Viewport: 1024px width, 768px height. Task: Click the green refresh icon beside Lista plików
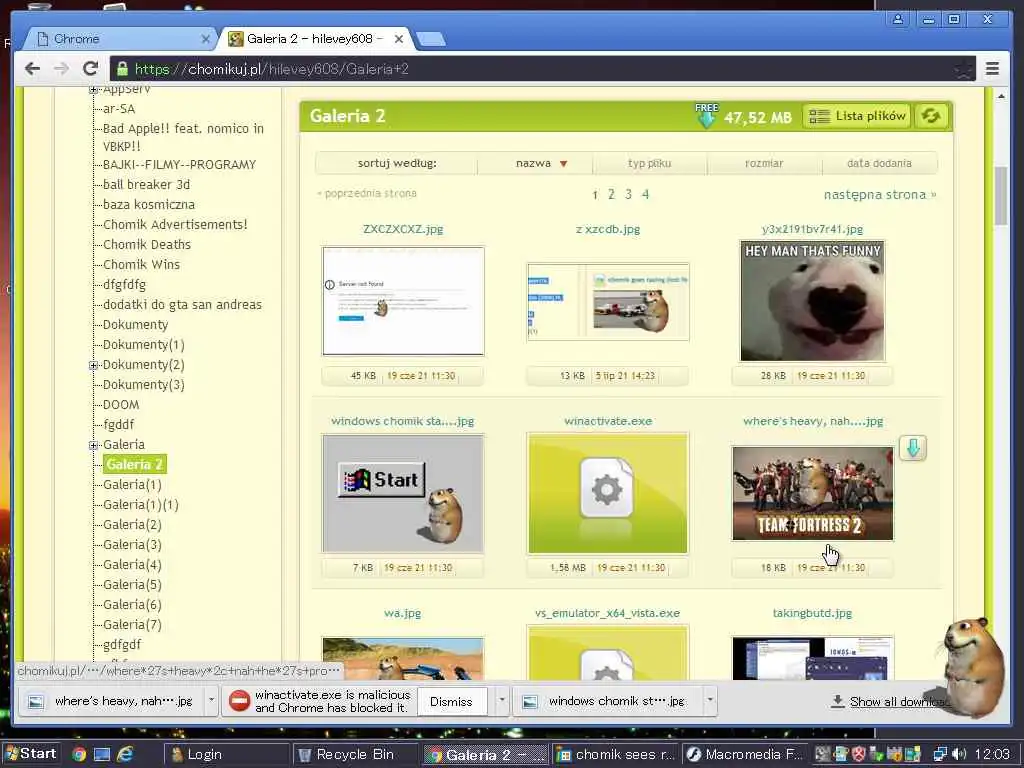931,116
